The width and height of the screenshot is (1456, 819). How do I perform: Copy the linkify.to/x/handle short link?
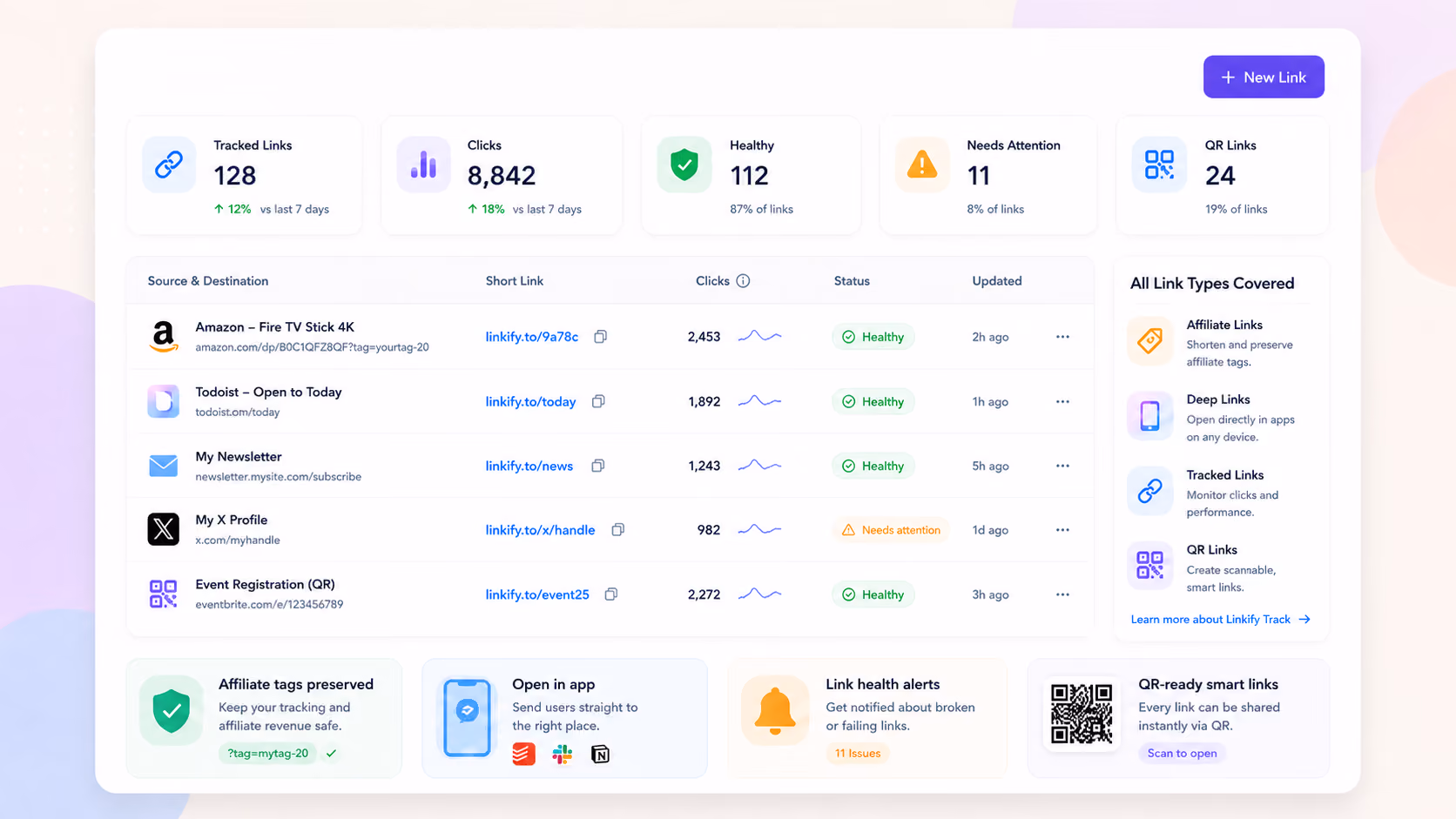point(617,529)
